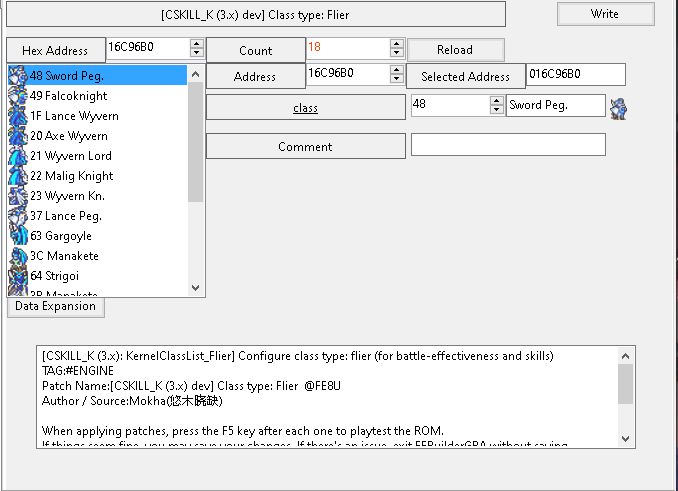
Task: Click the patch title header Class type: Flier
Action: 256,15
